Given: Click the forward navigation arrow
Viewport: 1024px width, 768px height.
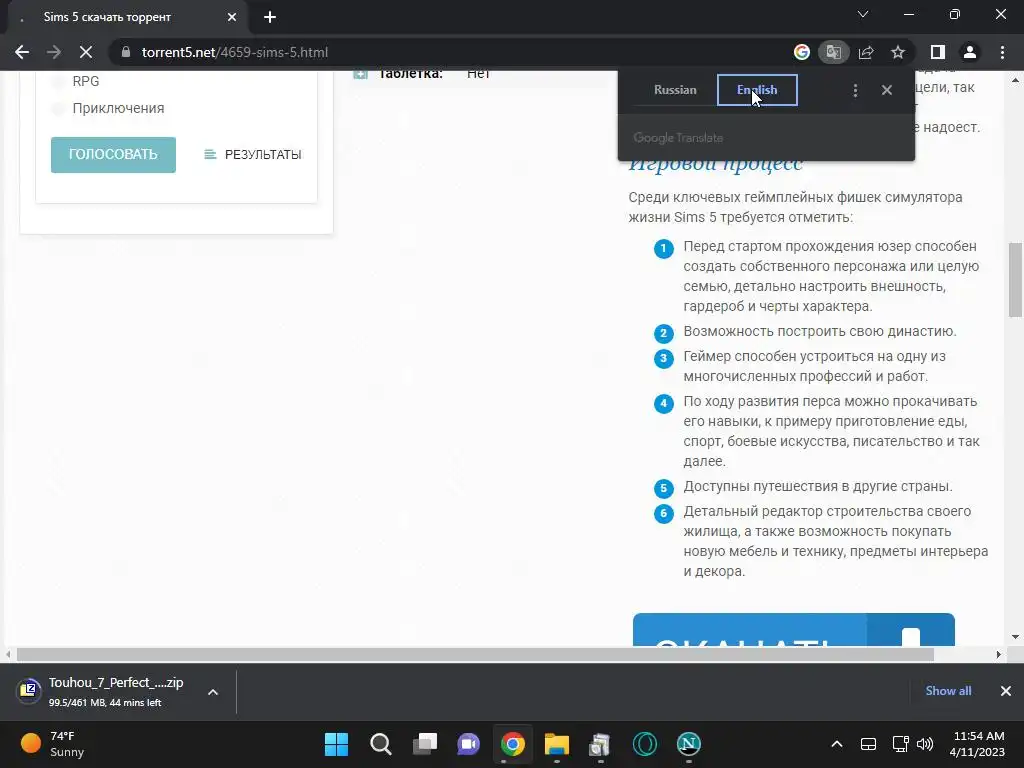Looking at the screenshot, I should [x=54, y=52].
